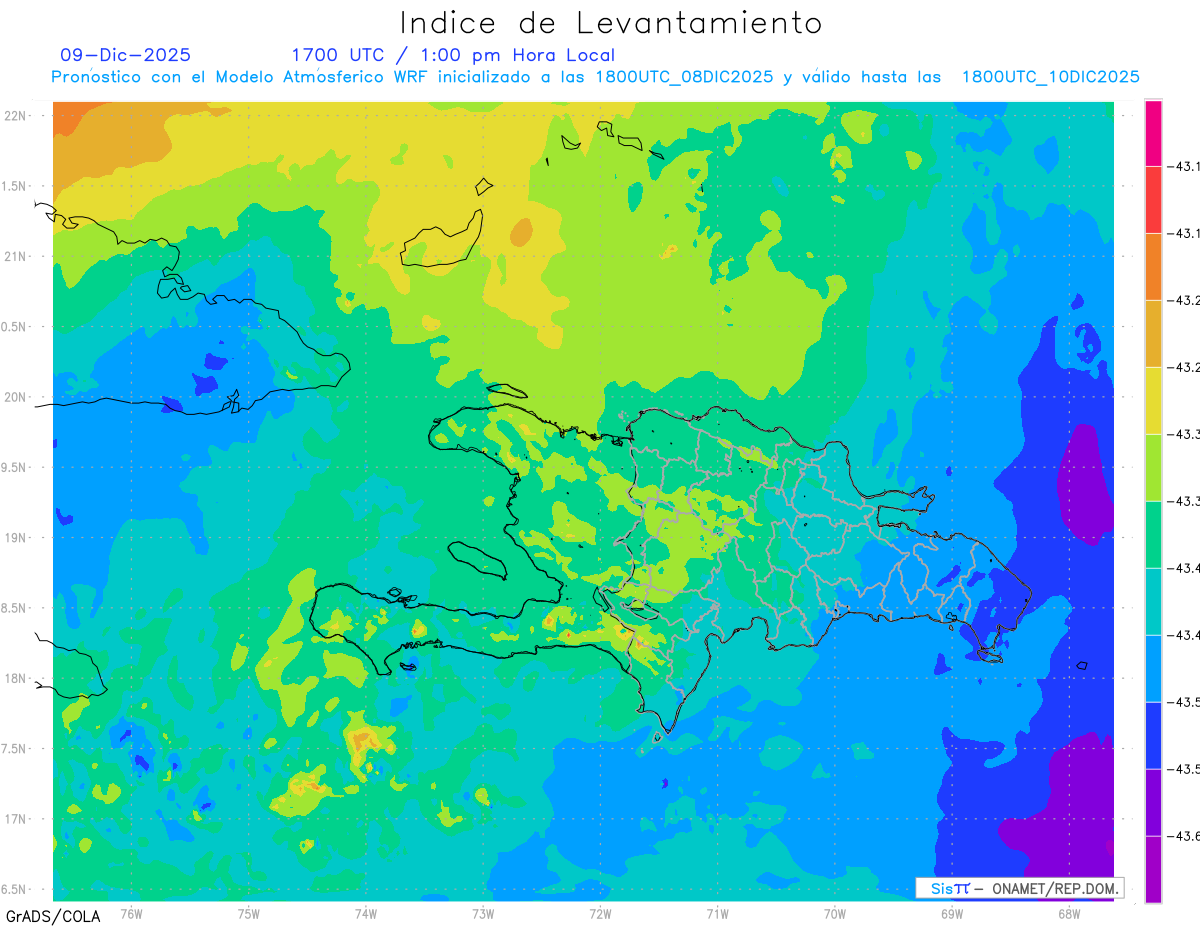Click the '-43.6' legend value

click(1185, 836)
